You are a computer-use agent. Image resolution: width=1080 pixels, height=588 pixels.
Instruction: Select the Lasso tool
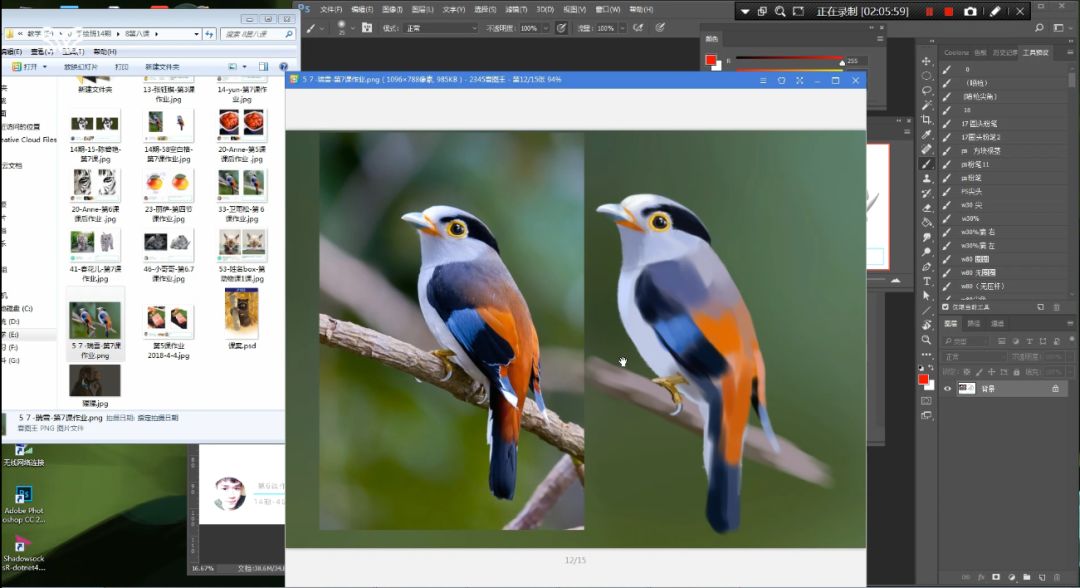(x=926, y=90)
